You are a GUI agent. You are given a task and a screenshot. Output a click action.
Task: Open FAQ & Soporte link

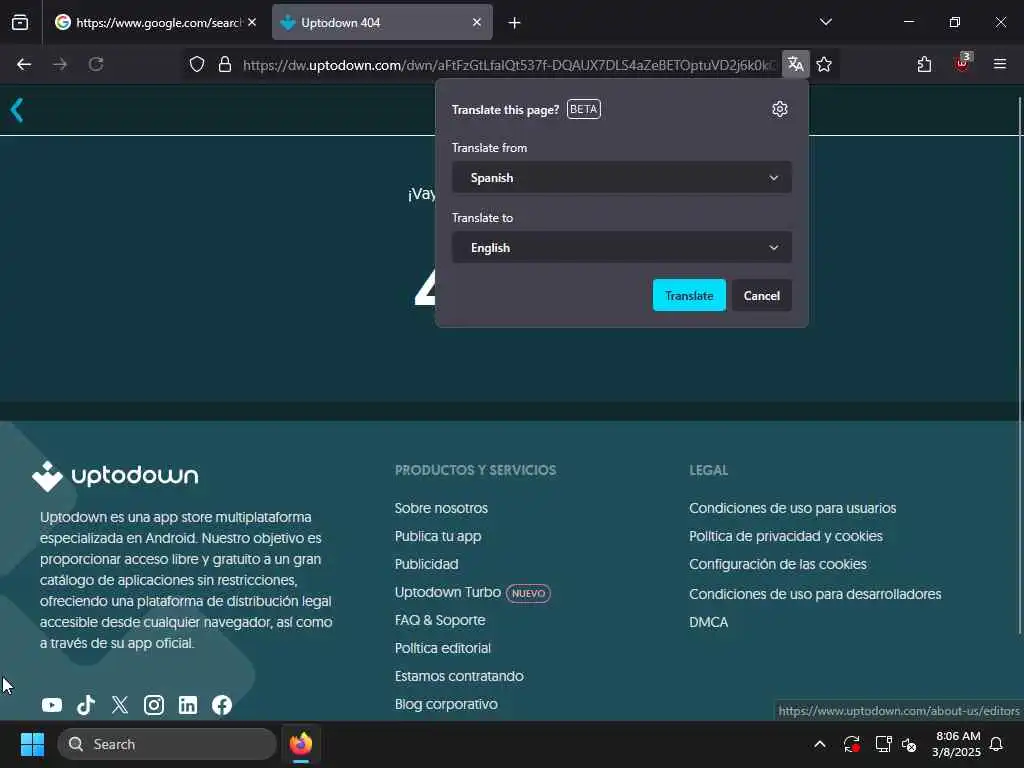tap(440, 620)
